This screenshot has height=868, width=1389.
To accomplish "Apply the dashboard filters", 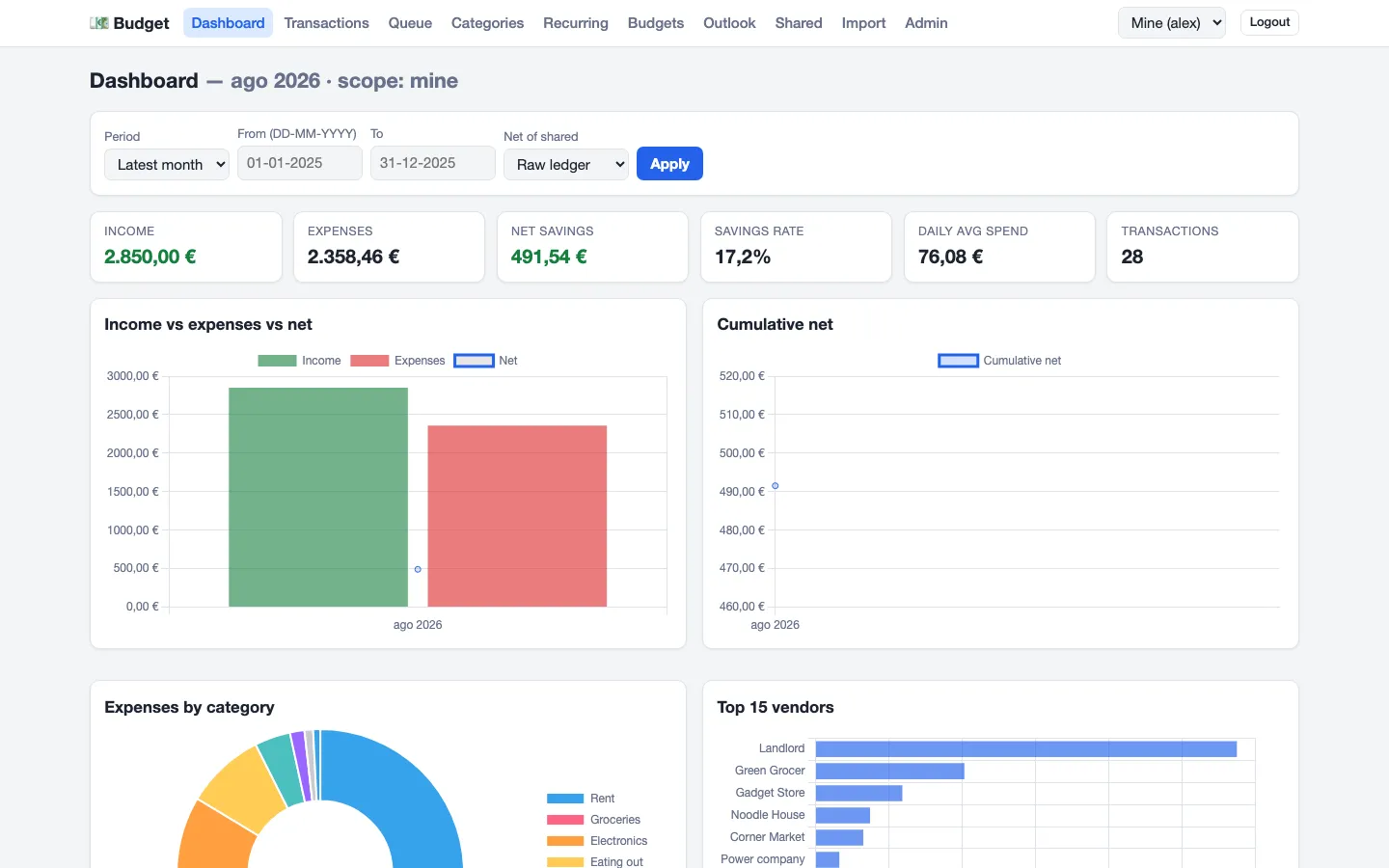I will point(669,164).
